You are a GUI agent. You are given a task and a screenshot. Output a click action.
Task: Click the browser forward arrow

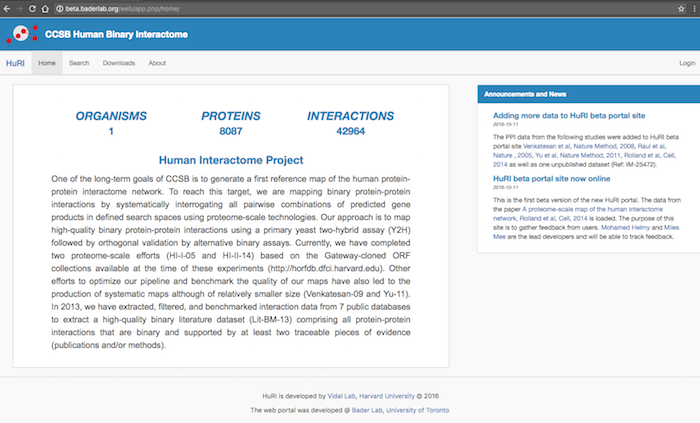[18, 6]
